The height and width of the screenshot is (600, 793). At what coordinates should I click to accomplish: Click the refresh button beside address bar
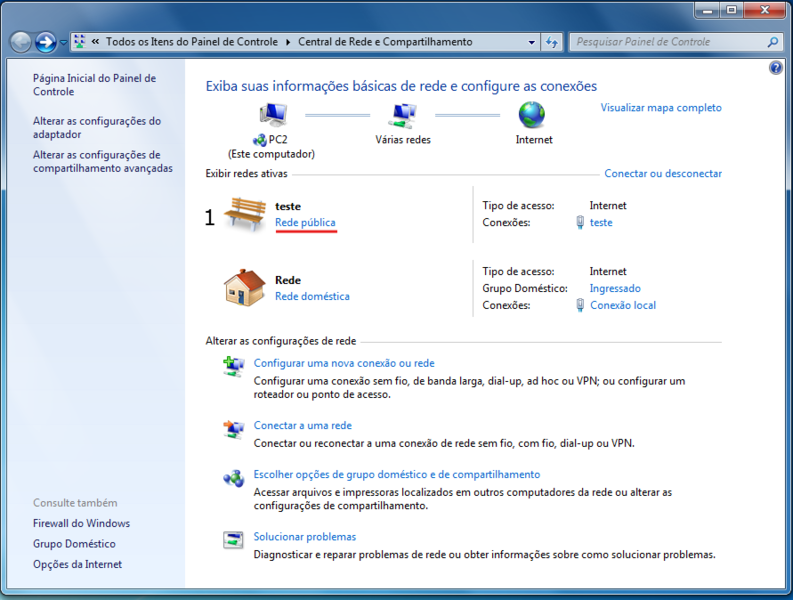552,42
